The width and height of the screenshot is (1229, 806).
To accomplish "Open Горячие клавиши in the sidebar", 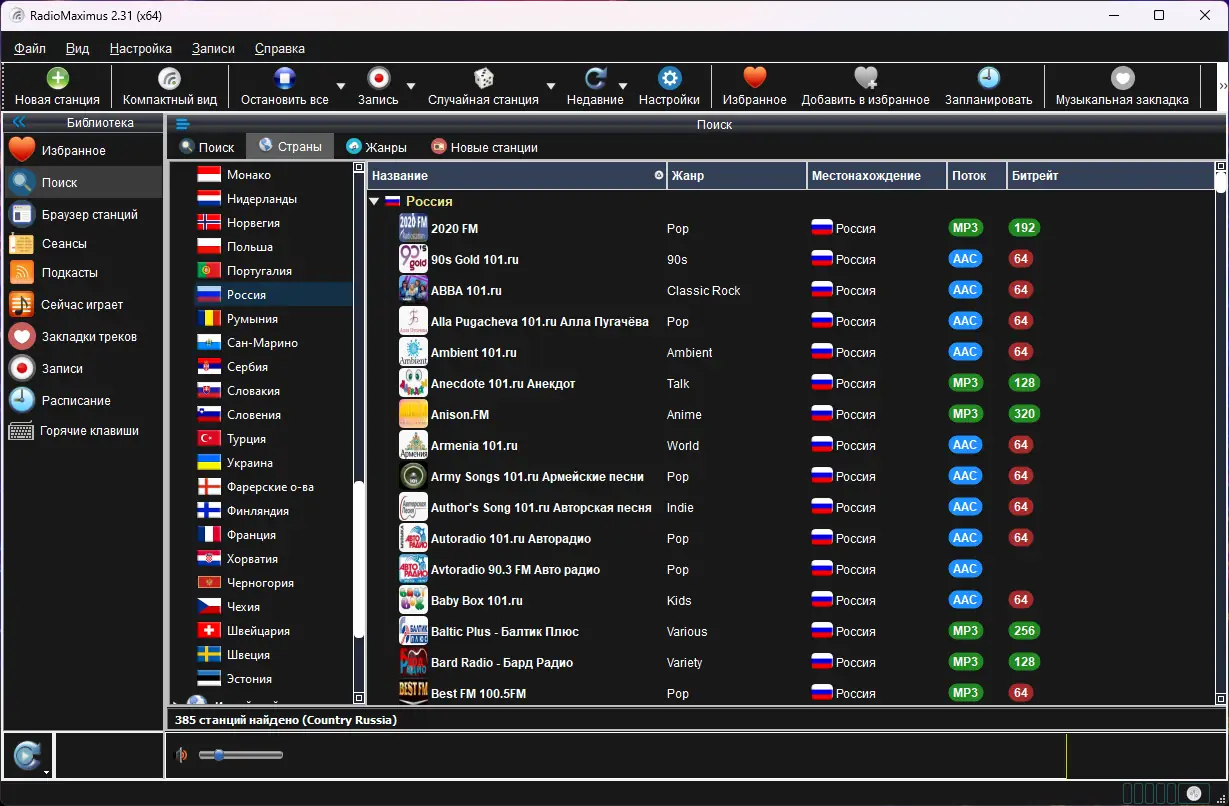I will [82, 430].
